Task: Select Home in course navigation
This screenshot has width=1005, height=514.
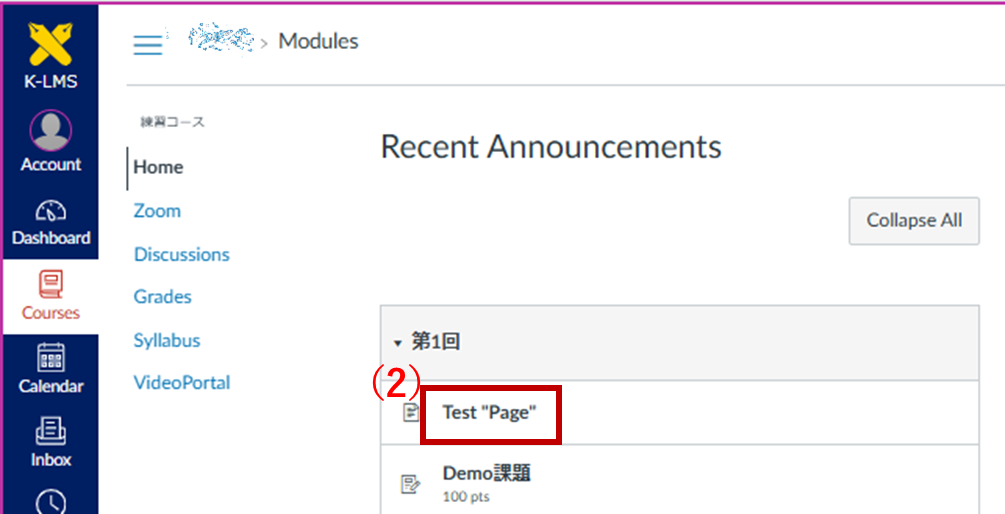Action: tap(158, 167)
